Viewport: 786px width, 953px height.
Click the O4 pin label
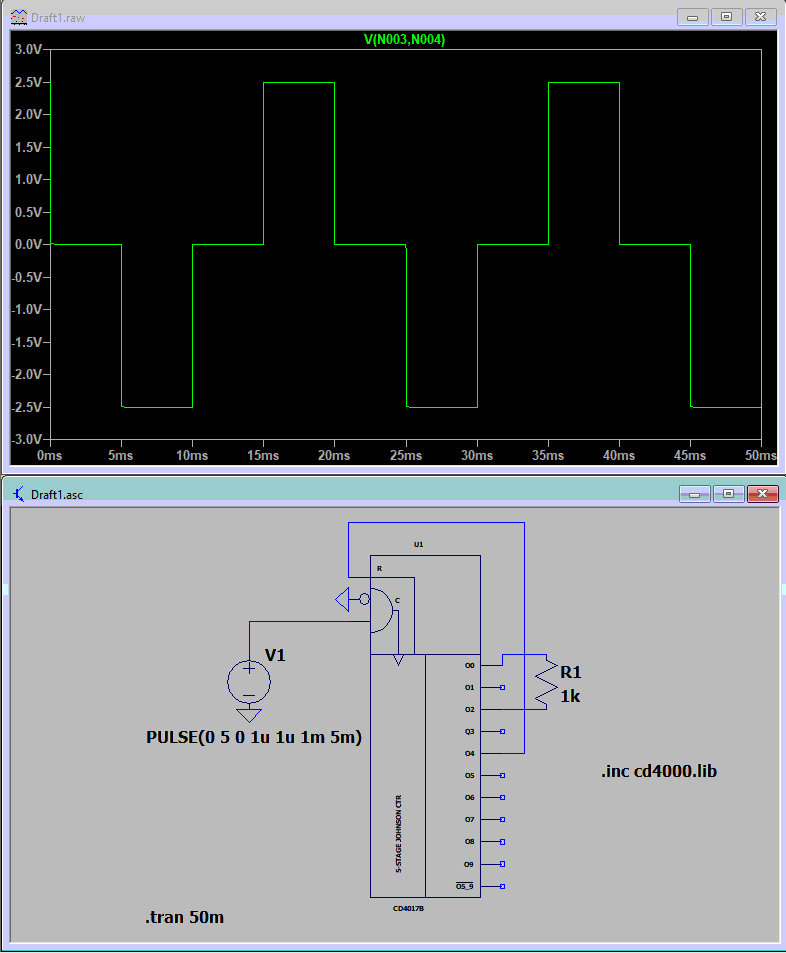[x=469, y=754]
